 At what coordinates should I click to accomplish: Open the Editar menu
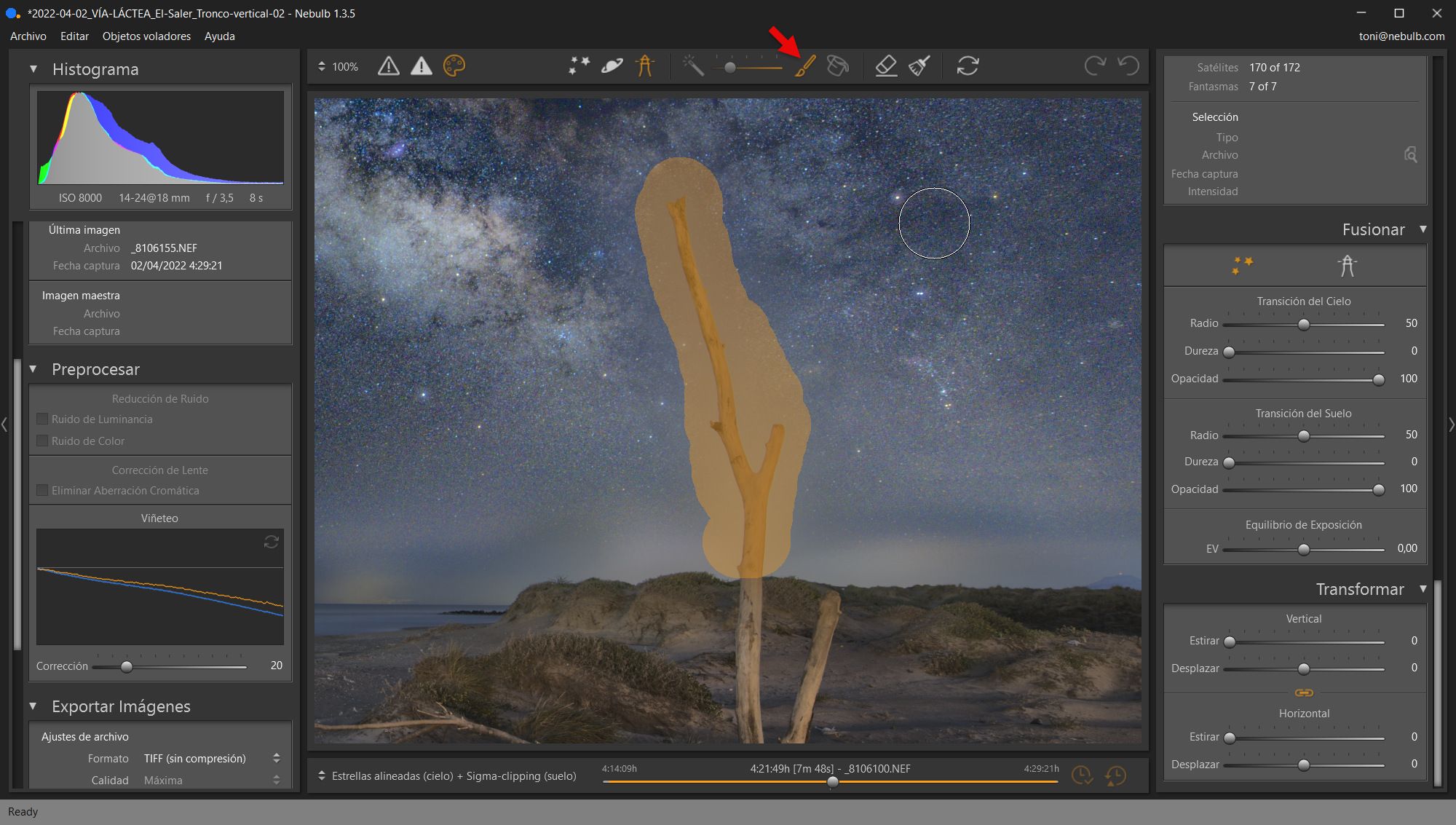tap(75, 36)
